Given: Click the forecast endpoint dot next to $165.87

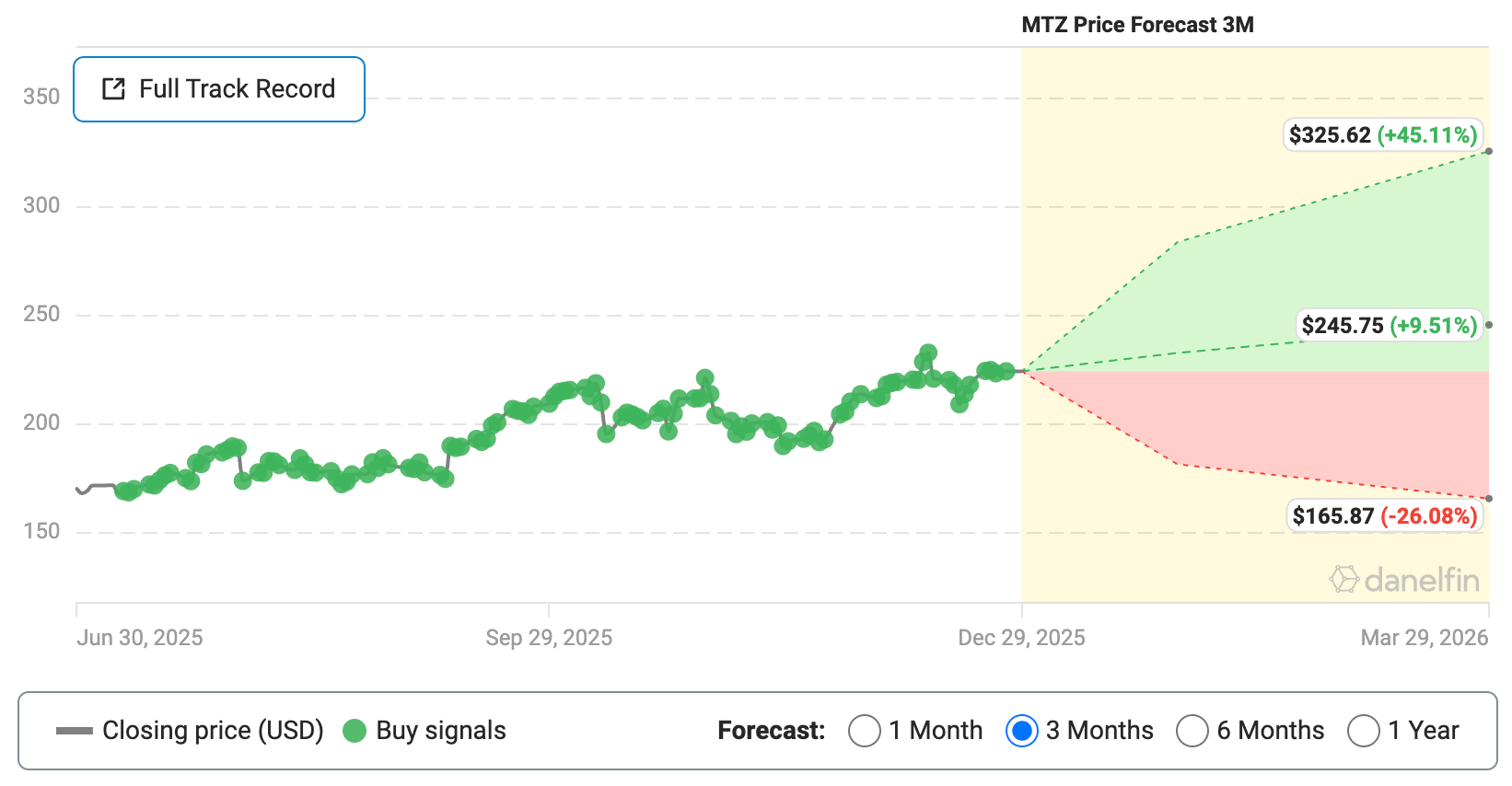Looking at the screenshot, I should [x=1489, y=498].
